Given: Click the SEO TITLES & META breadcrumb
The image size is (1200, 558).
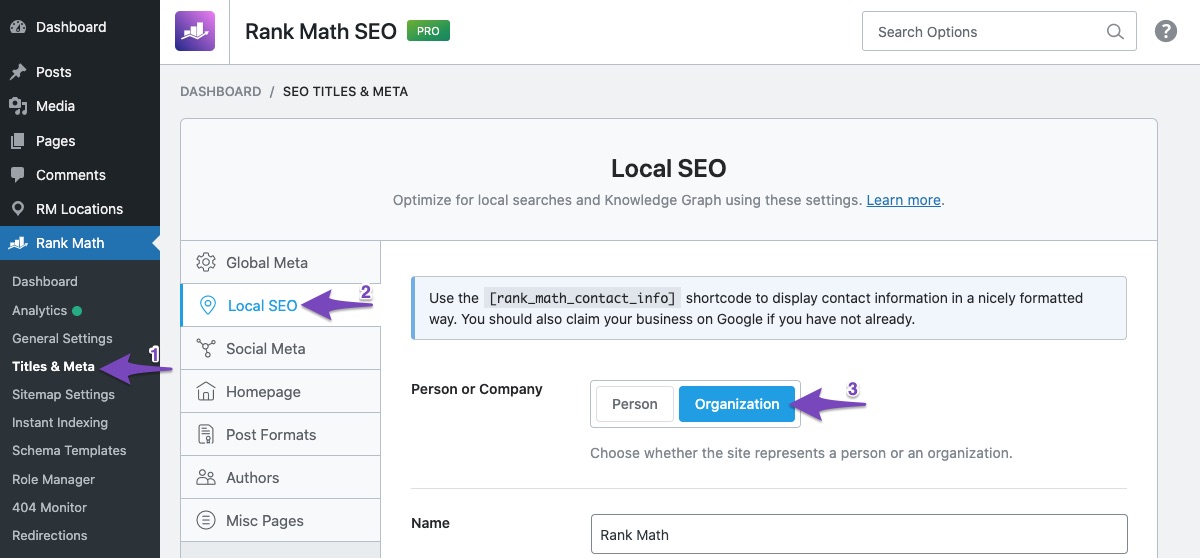Looking at the screenshot, I should click(346, 91).
